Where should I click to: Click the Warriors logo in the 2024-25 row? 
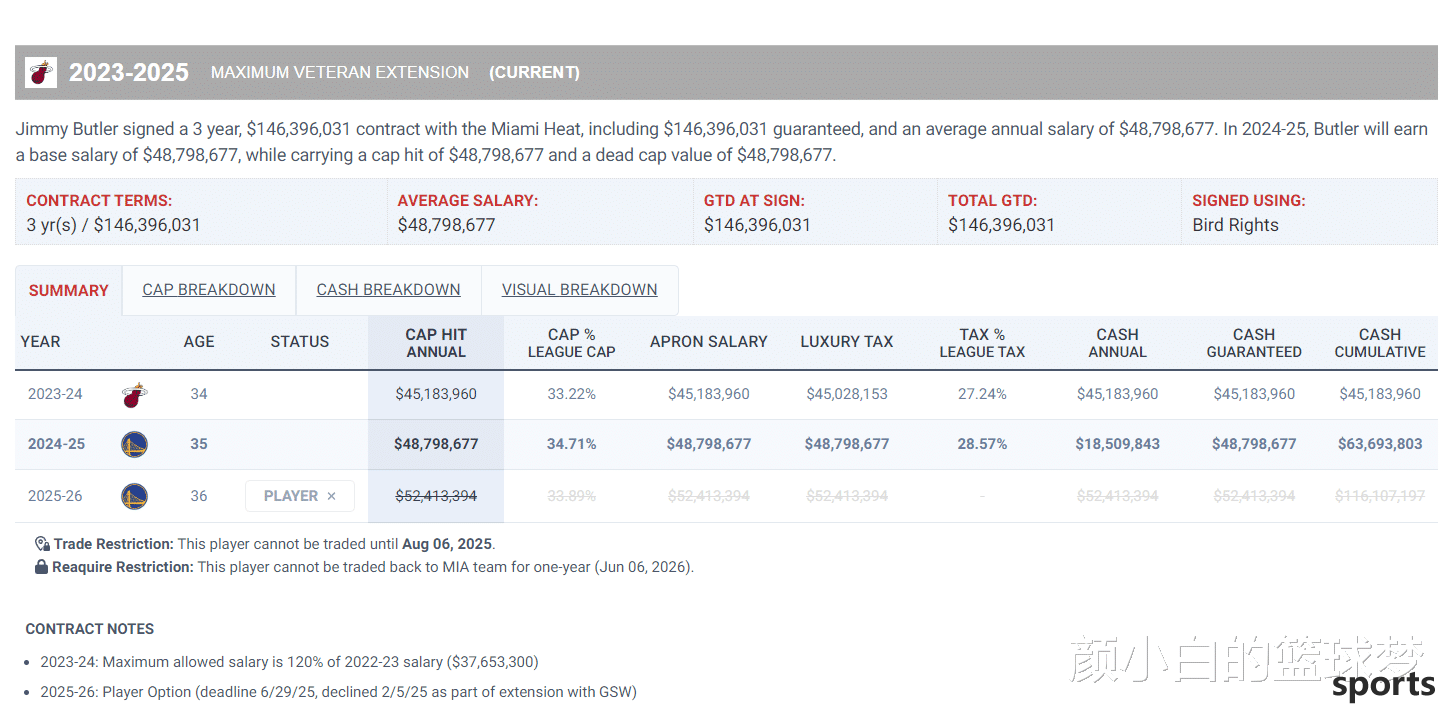pyautogui.click(x=134, y=445)
